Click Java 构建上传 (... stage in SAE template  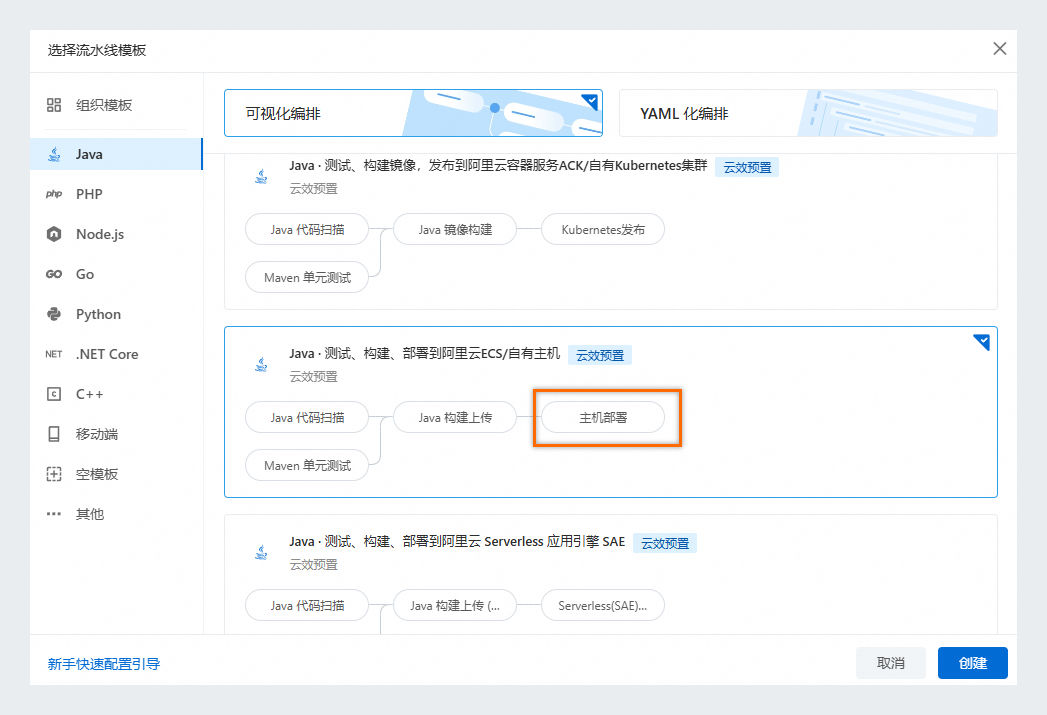point(455,606)
